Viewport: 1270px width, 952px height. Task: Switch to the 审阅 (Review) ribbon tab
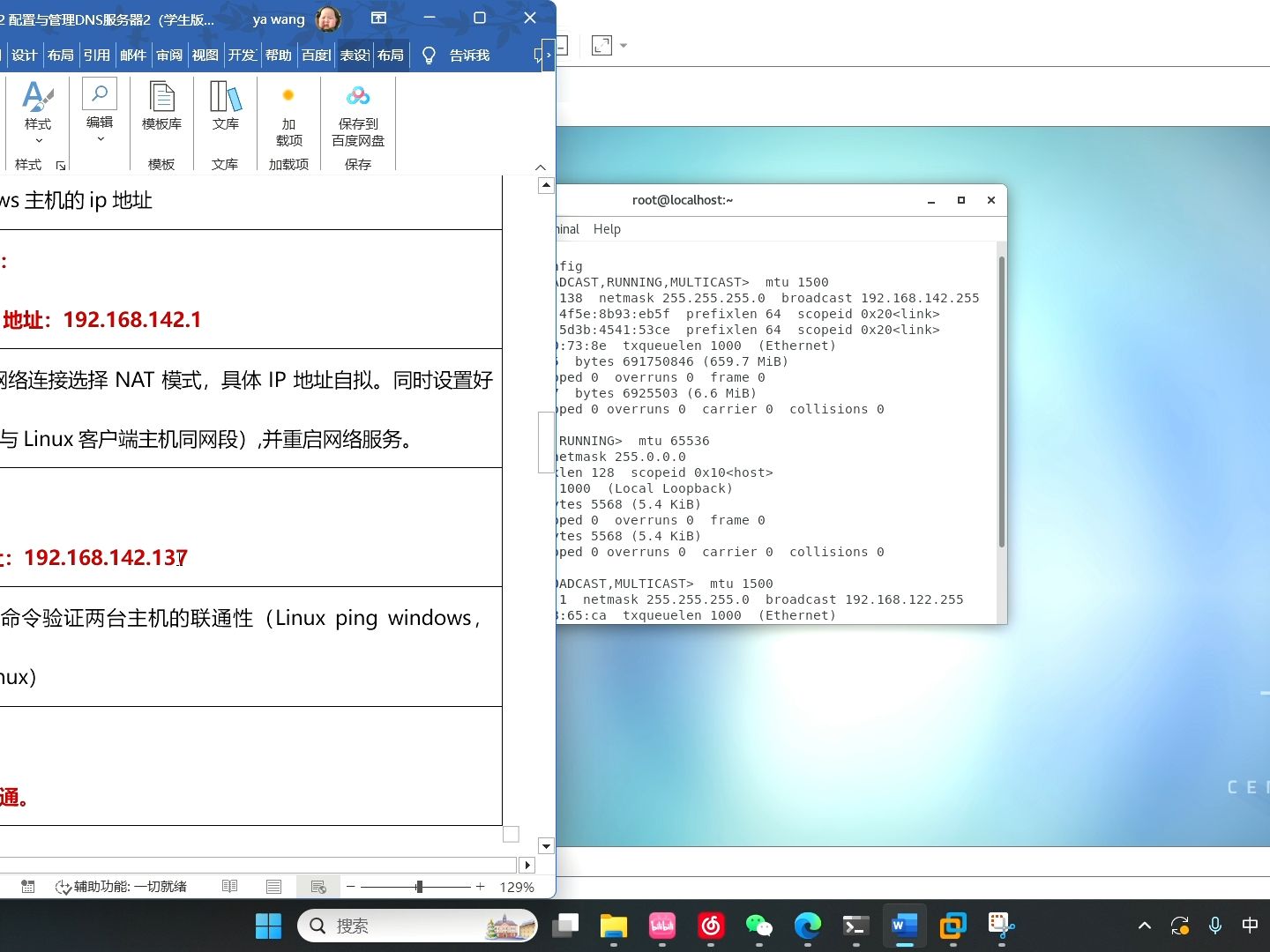pyautogui.click(x=168, y=55)
